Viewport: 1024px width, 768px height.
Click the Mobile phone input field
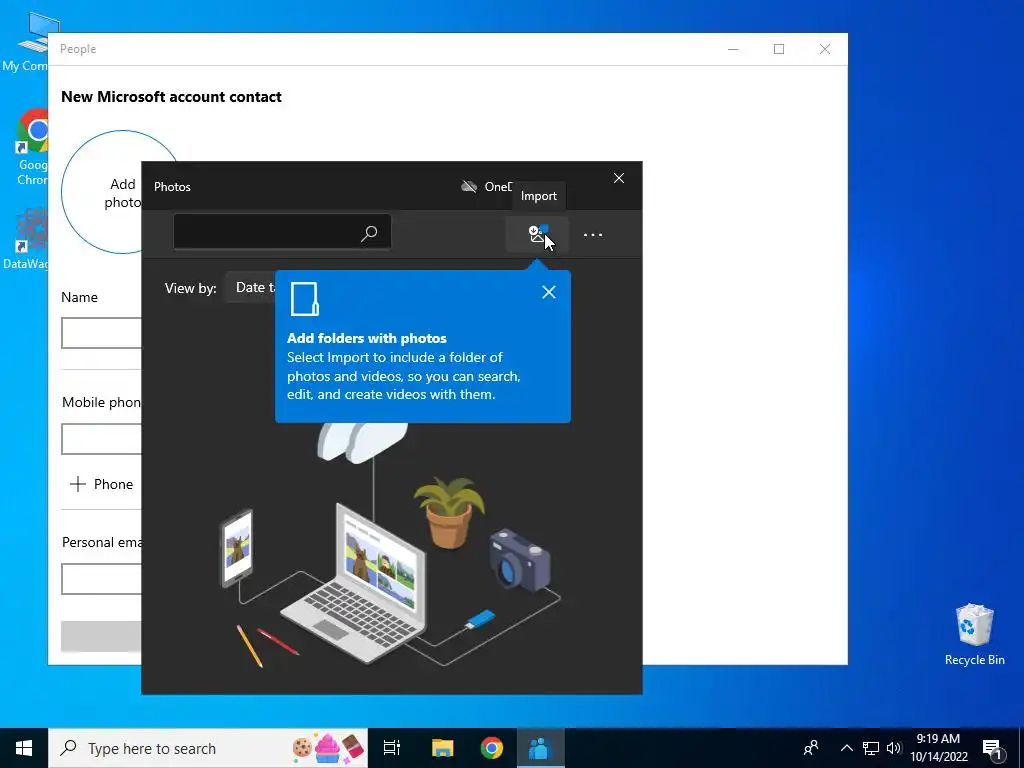pos(102,439)
